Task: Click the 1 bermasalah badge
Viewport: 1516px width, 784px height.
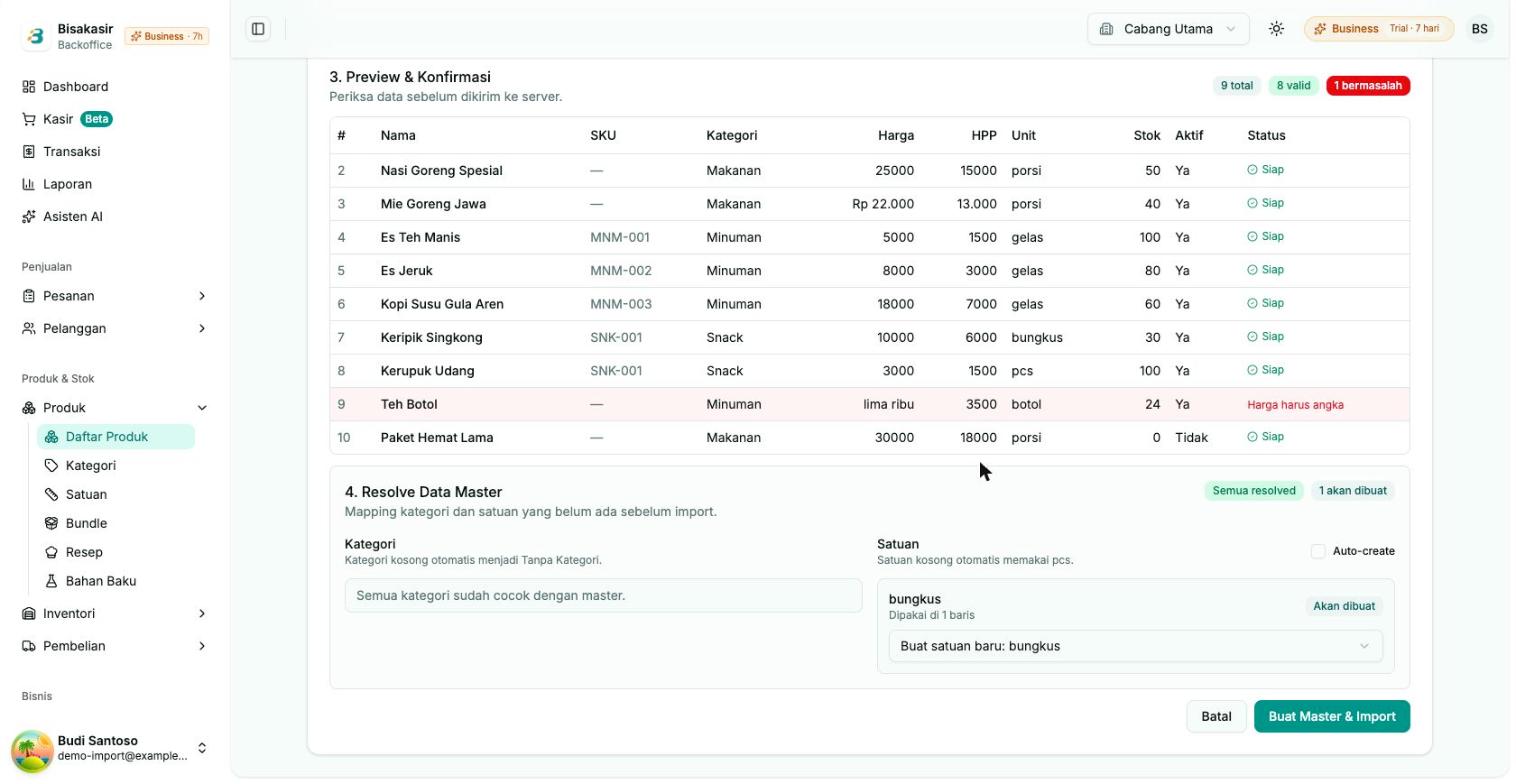Action: click(x=1368, y=86)
